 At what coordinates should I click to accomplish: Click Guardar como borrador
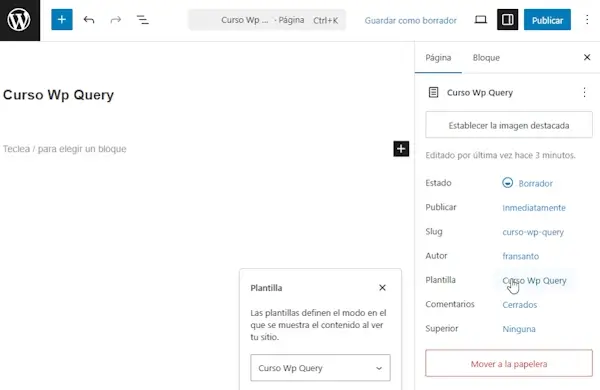[x=411, y=20]
